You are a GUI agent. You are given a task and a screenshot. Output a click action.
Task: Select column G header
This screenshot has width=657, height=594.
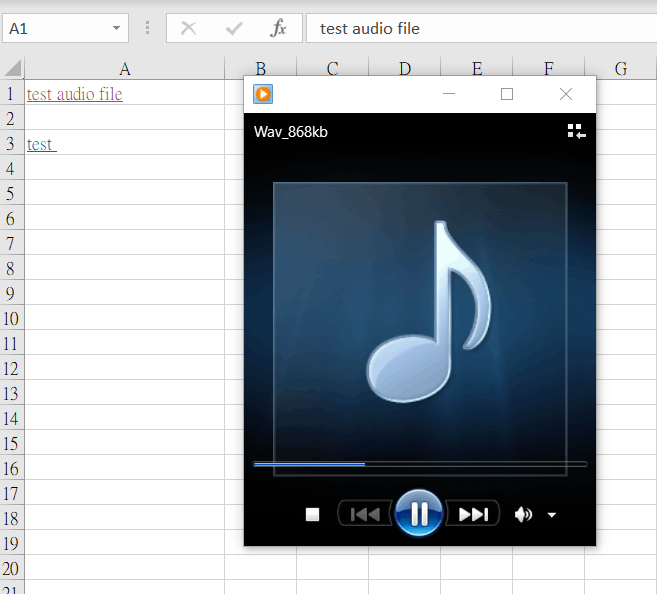pos(621,68)
